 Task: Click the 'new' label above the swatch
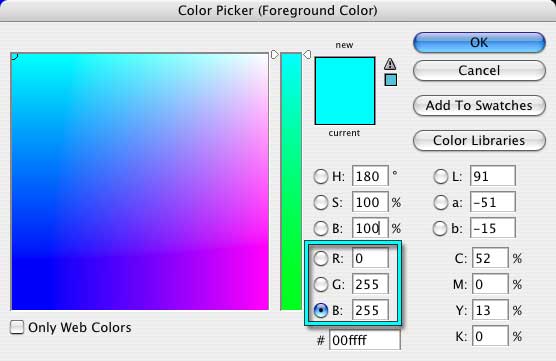[344, 45]
